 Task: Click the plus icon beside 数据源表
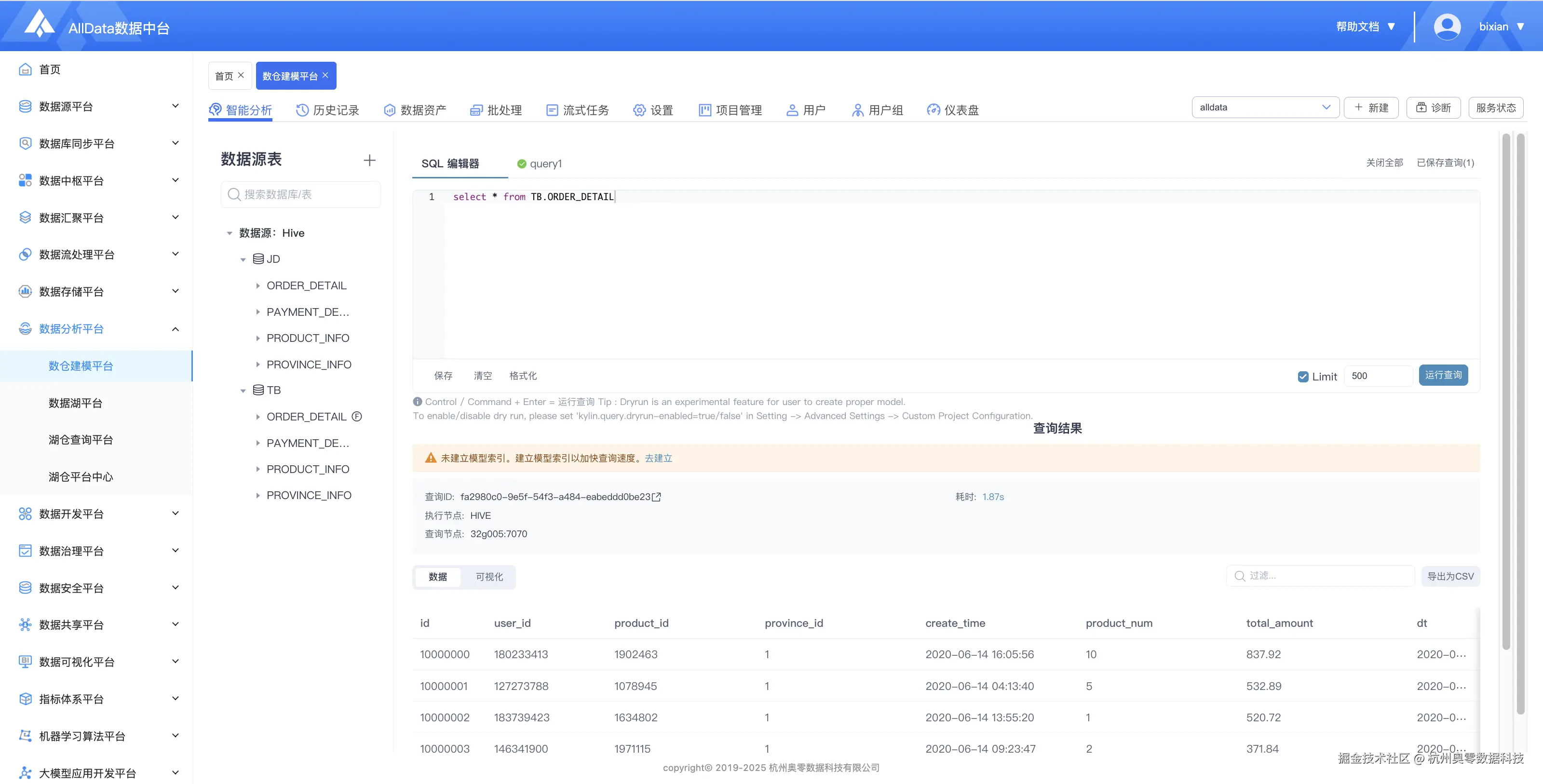[369, 160]
